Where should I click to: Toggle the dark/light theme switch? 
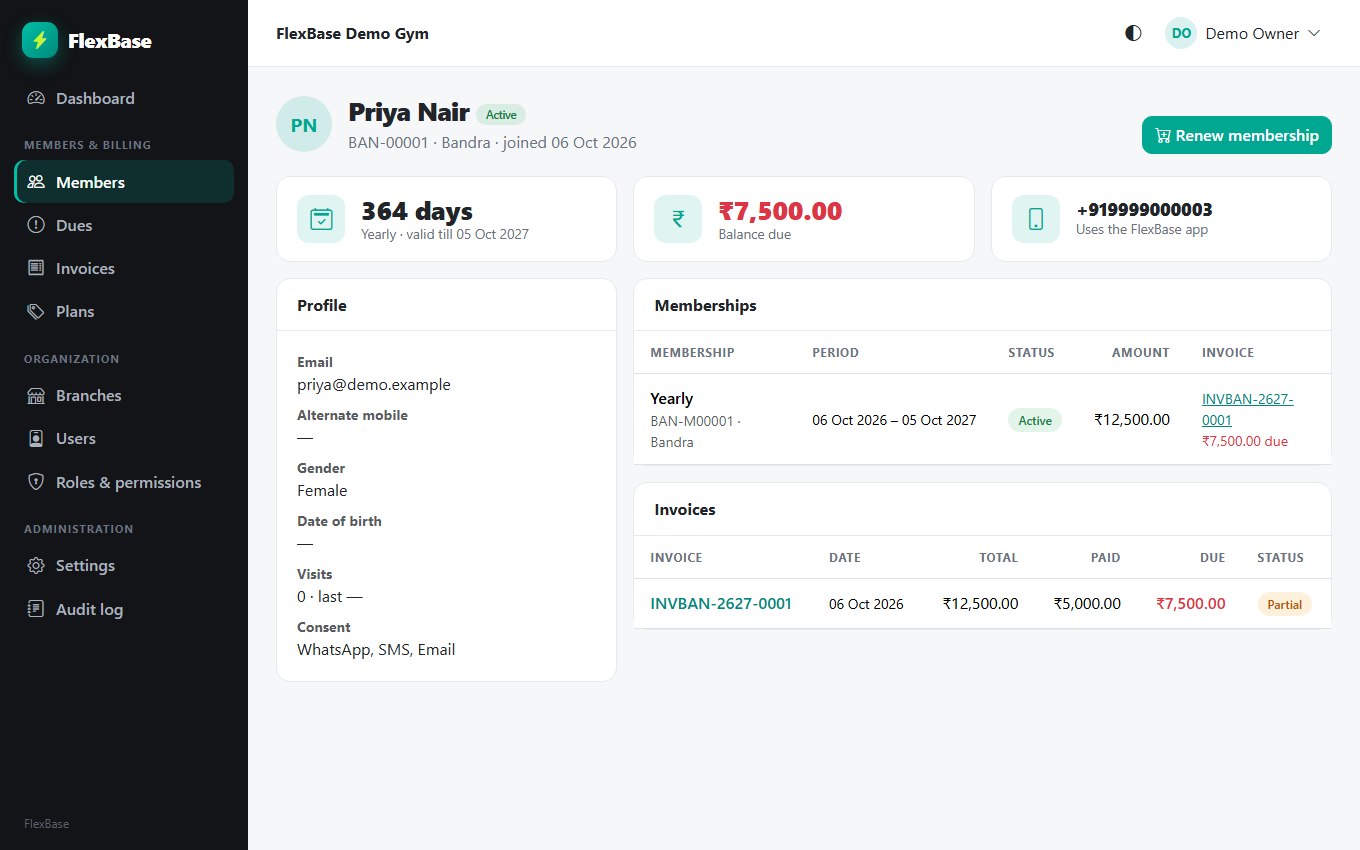click(x=1133, y=33)
